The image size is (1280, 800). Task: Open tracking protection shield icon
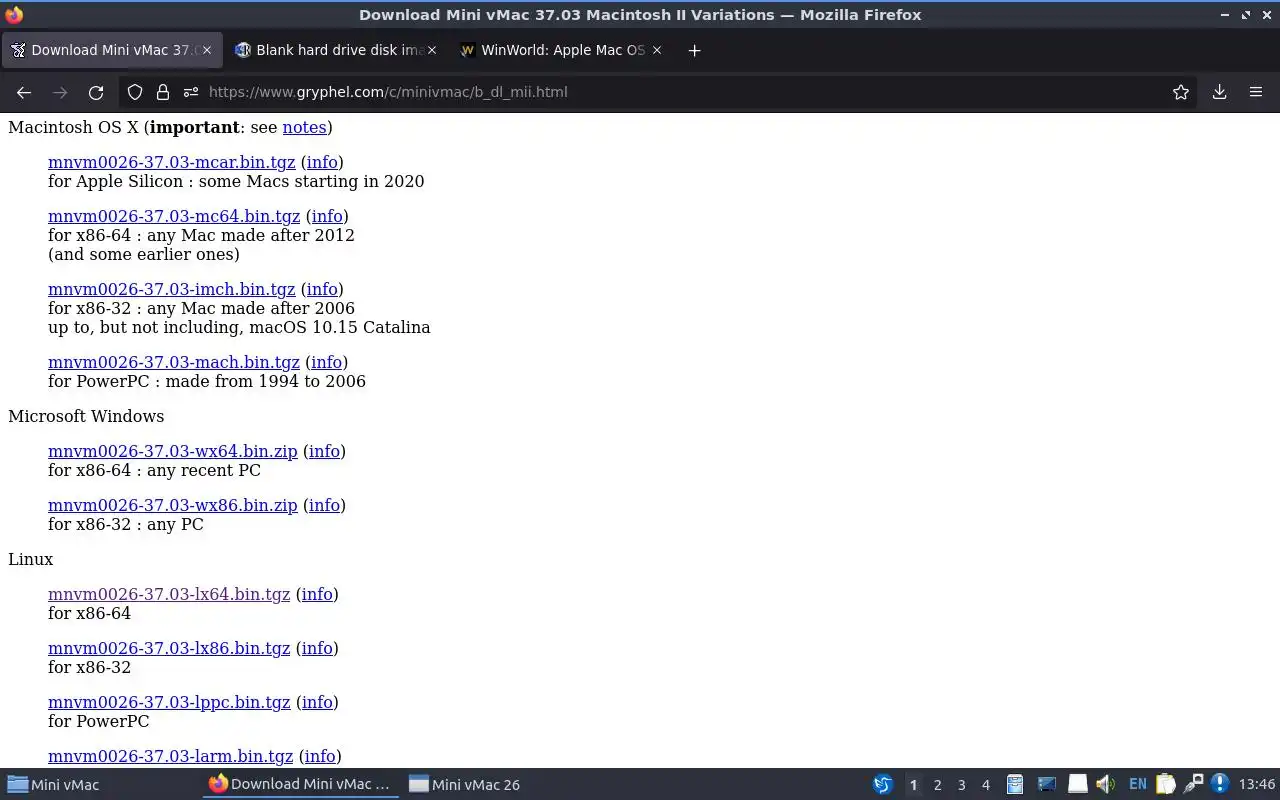point(135,92)
